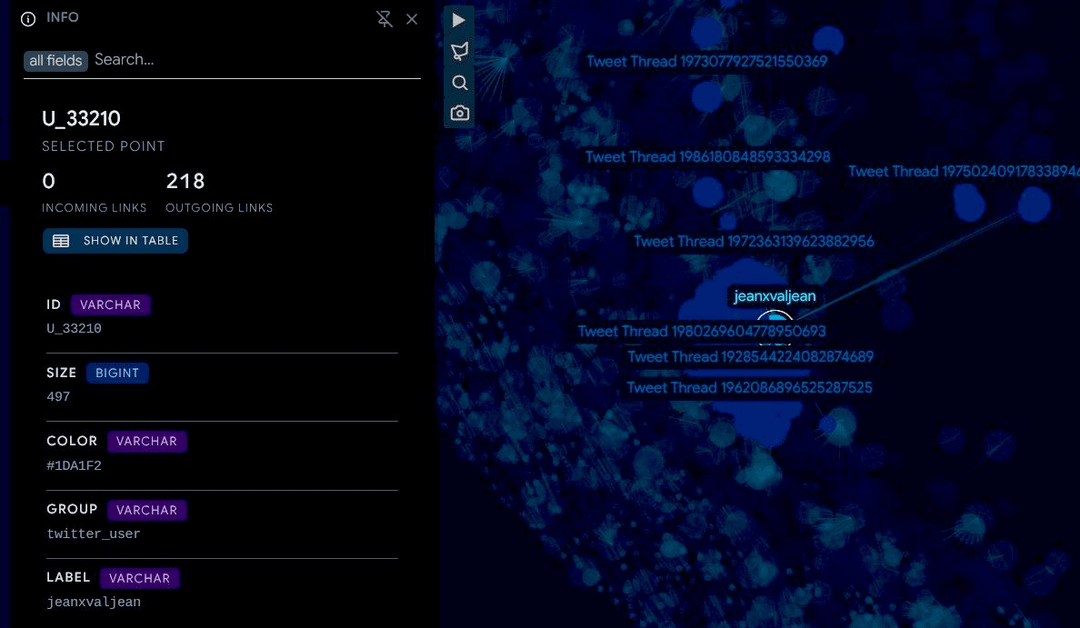This screenshot has height=628, width=1080.
Task: Click VARCHAR badge next to GROUP field
Action: tap(146, 510)
